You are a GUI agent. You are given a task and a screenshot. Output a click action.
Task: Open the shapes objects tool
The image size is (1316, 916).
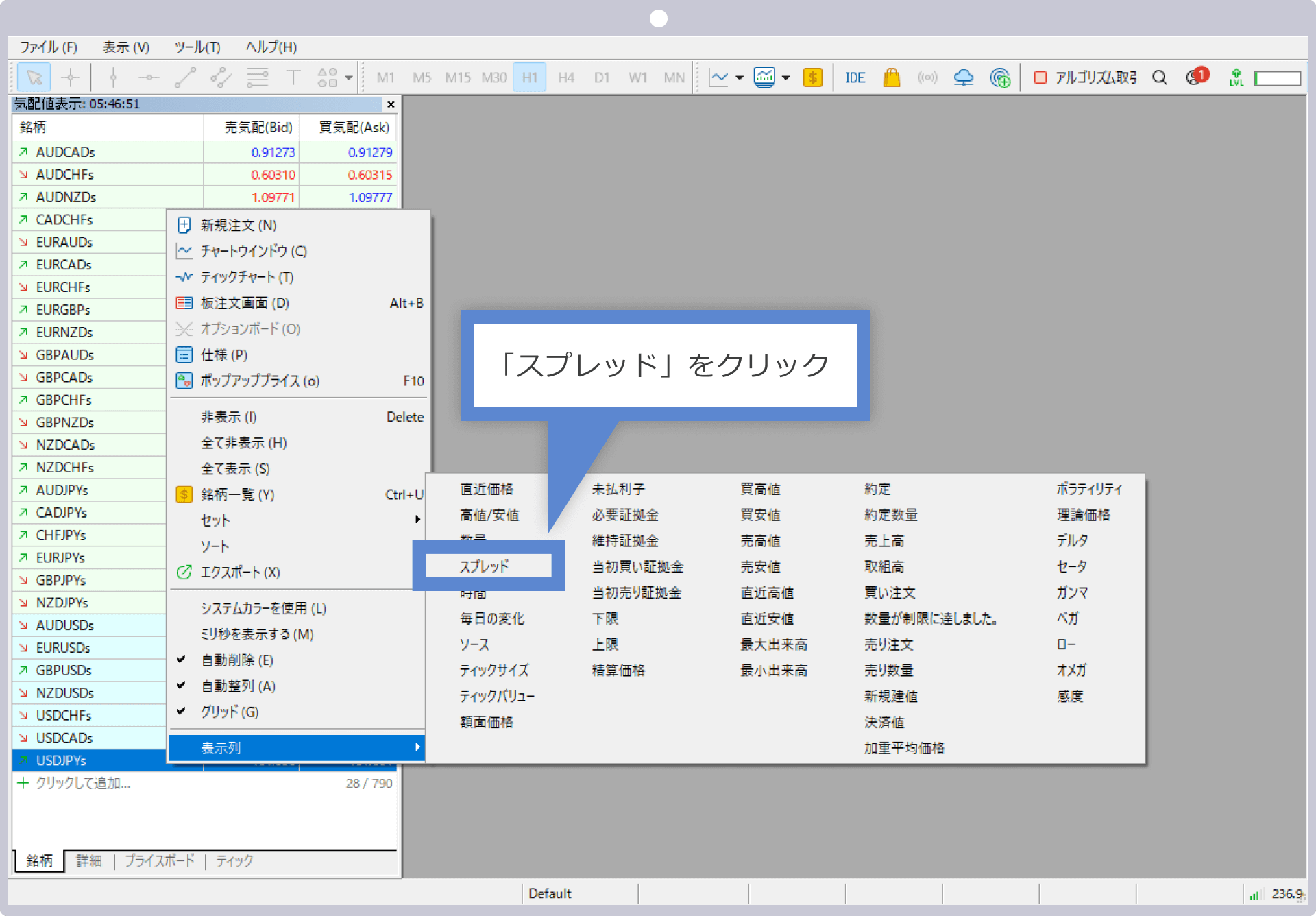tap(327, 77)
